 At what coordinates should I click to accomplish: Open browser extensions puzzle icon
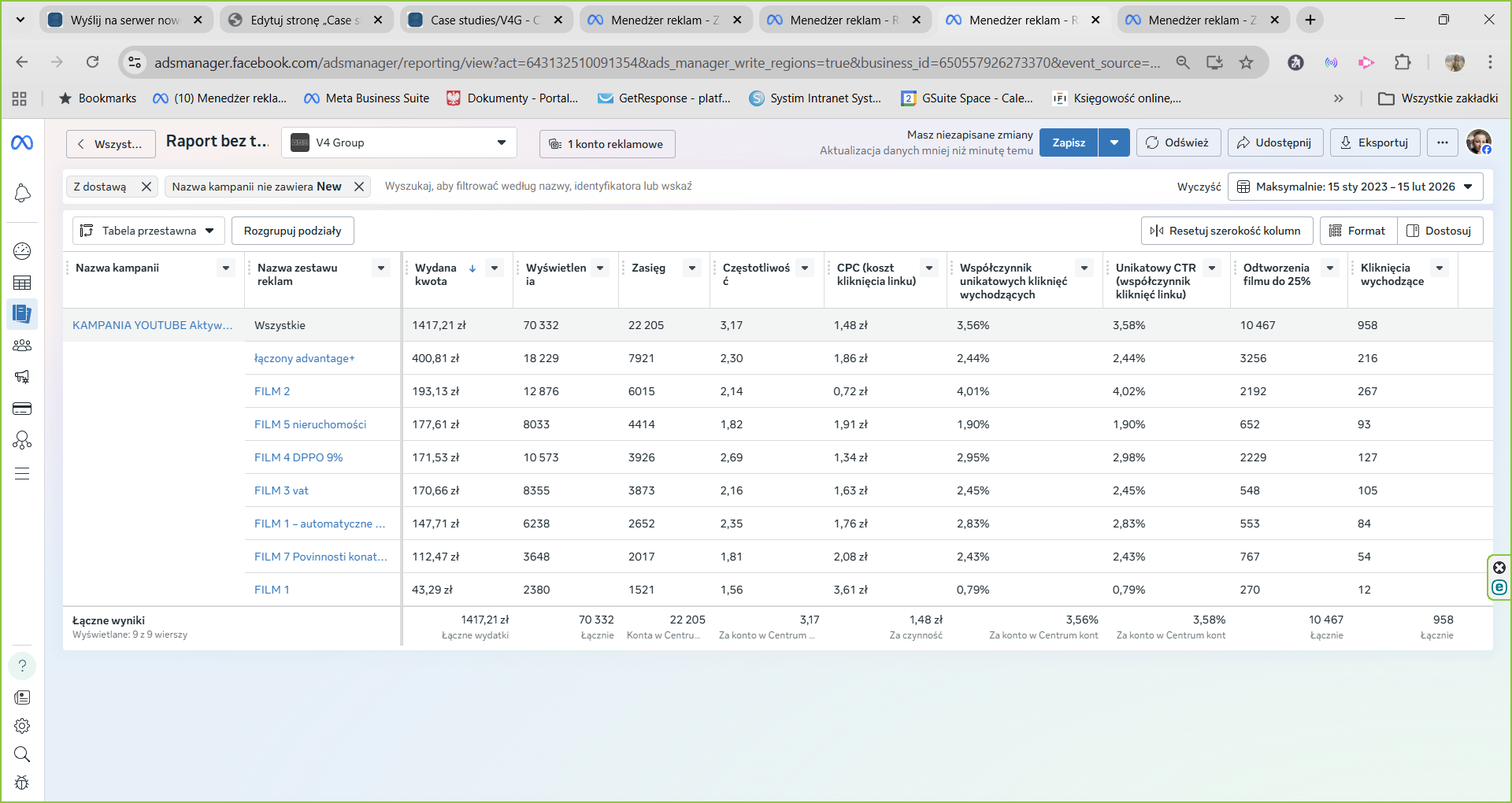click(x=1402, y=62)
